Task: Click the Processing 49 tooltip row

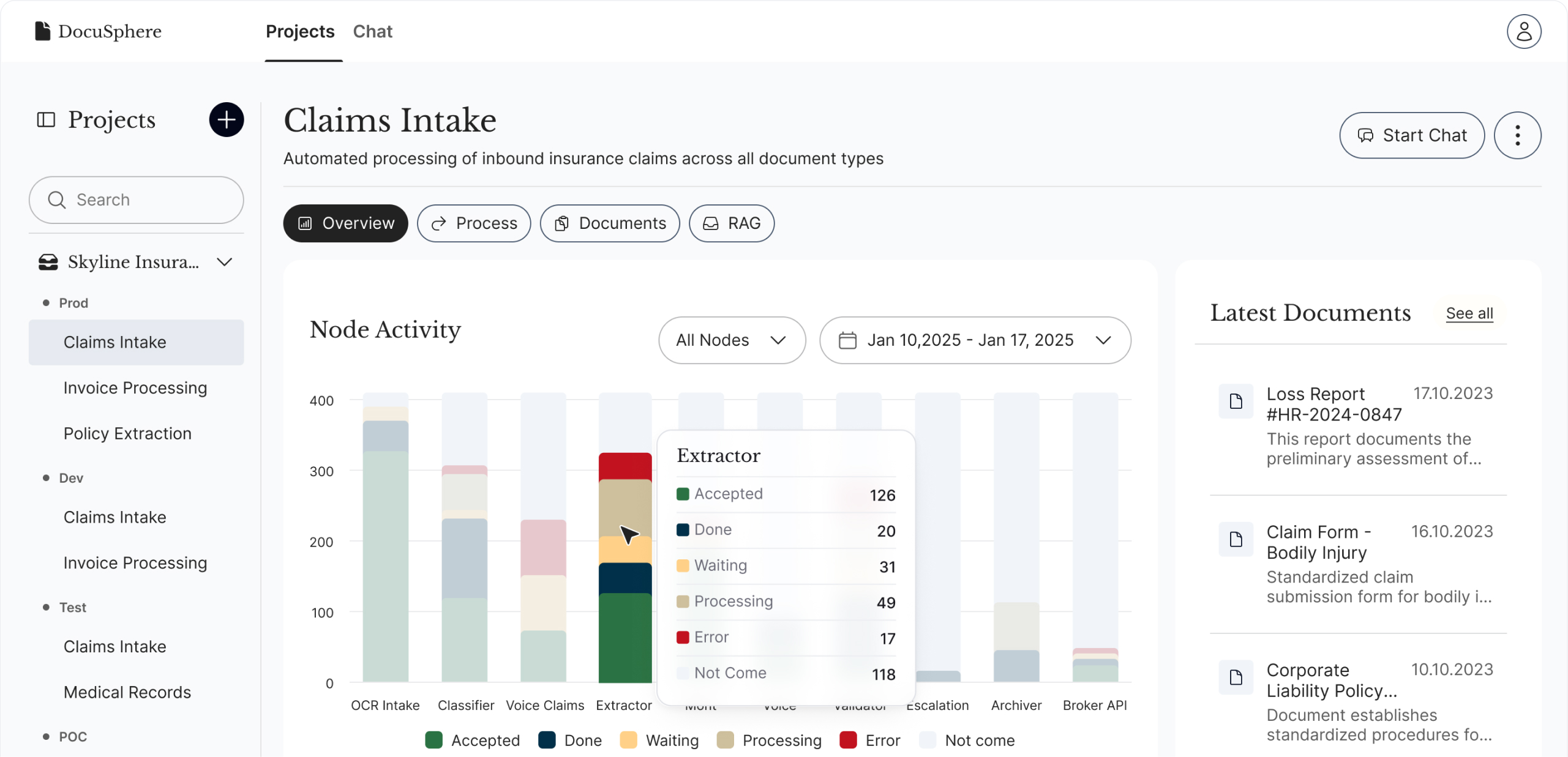Action: coord(786,602)
